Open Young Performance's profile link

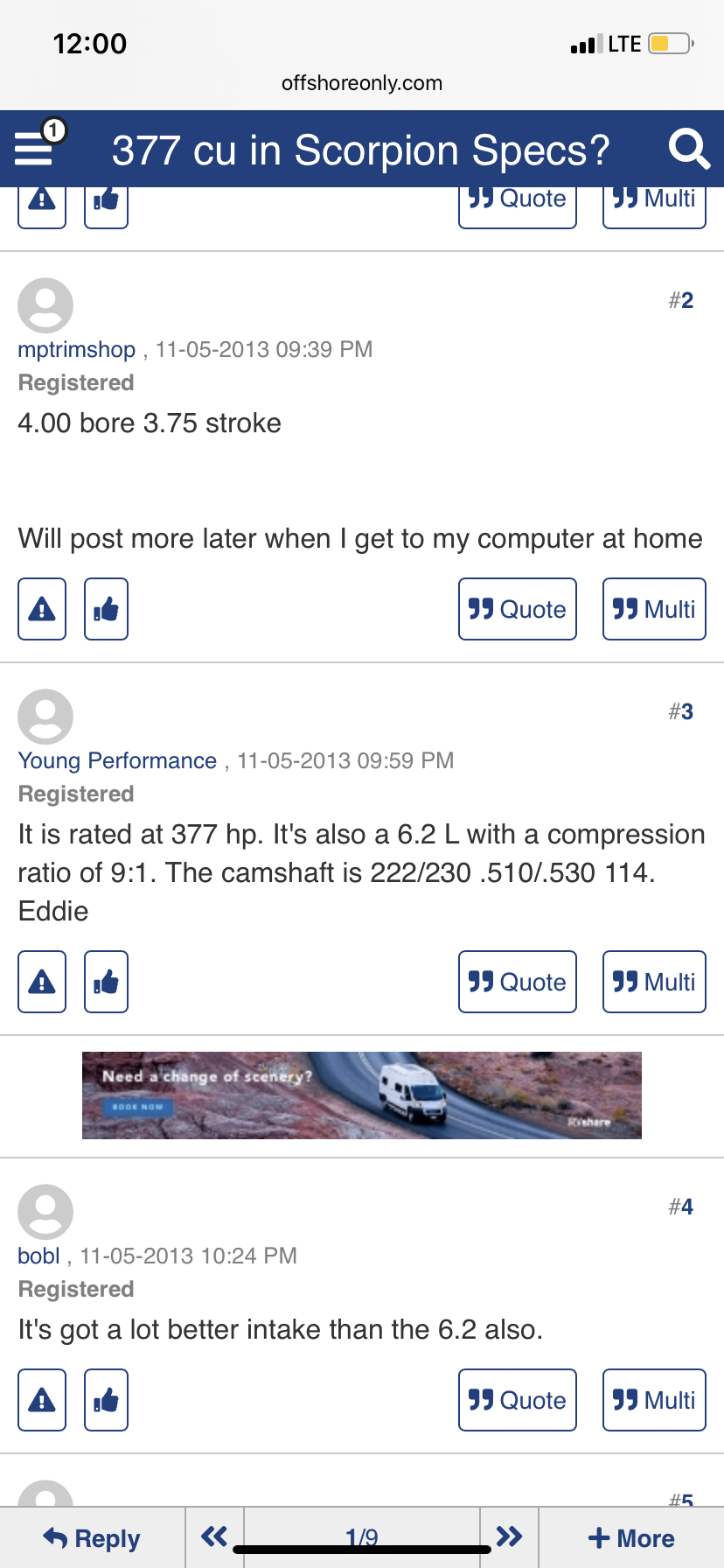tap(117, 761)
